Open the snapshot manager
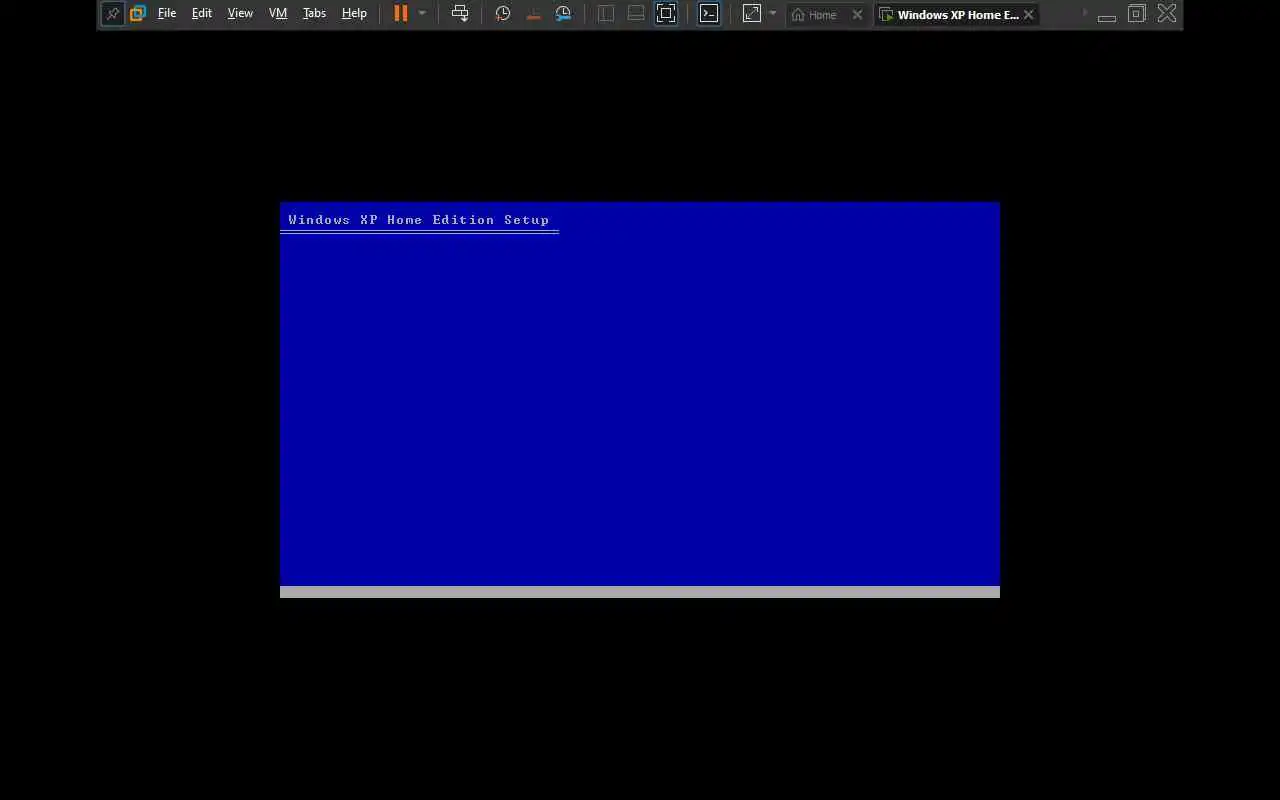This screenshot has height=800, width=1280. (x=564, y=14)
